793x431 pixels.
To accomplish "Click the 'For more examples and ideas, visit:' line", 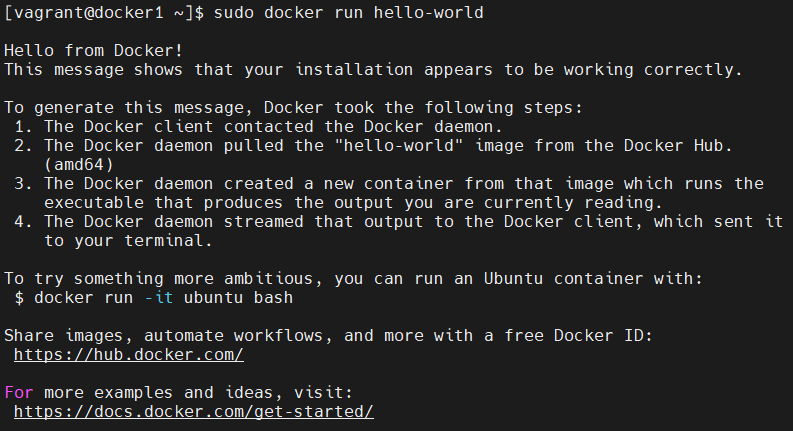I will point(179,393).
